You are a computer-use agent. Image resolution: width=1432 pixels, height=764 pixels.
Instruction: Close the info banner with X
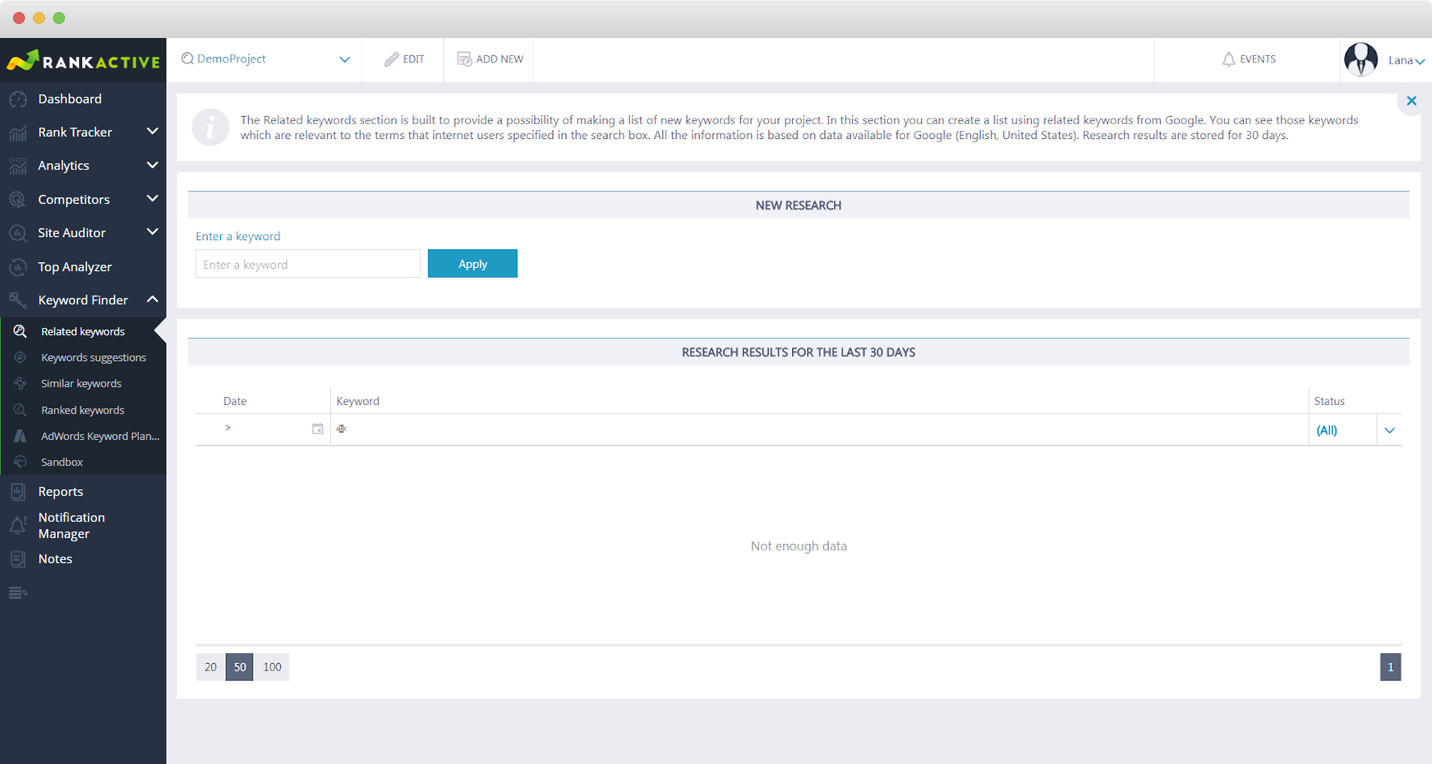tap(1412, 101)
